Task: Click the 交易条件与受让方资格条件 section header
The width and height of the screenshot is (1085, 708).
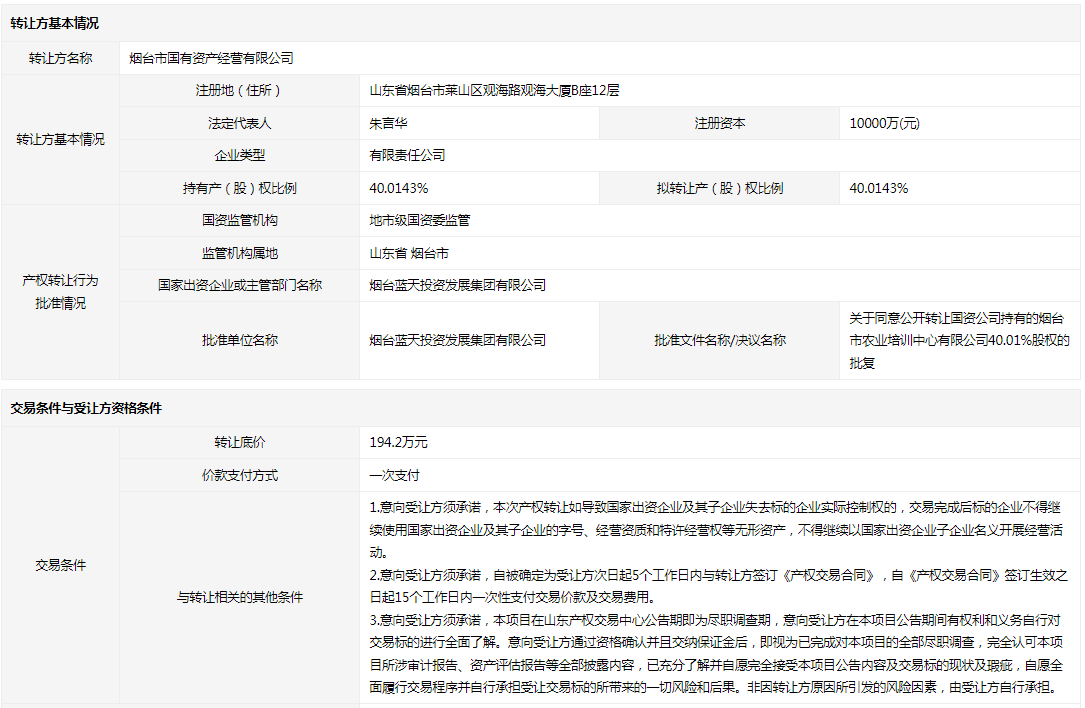Action: click(86, 409)
